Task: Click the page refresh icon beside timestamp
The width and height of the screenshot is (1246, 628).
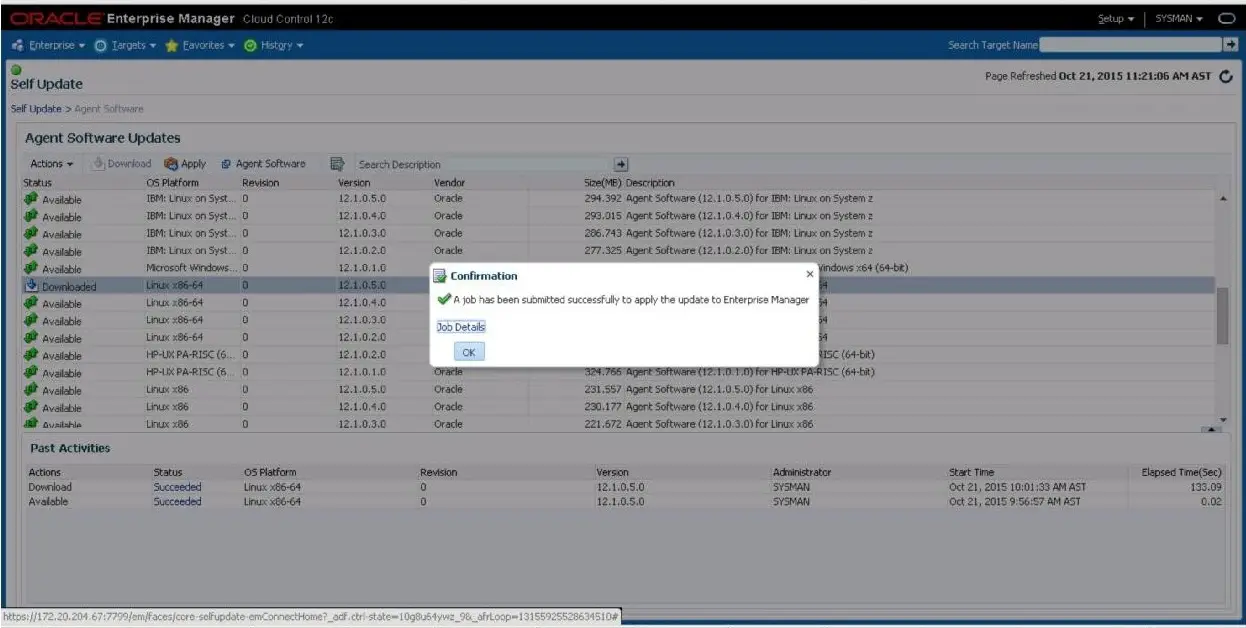Action: point(1226,78)
